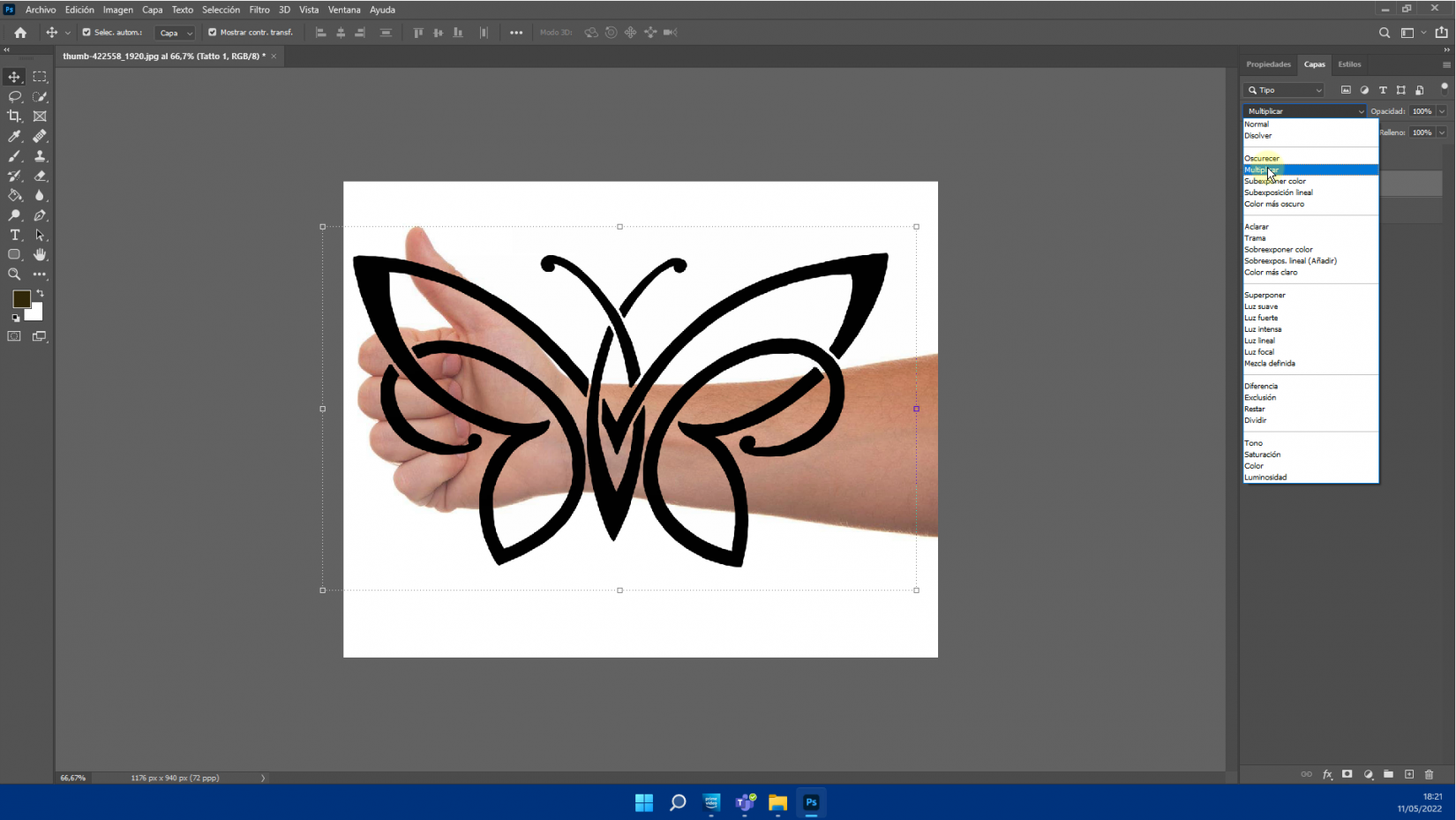Click the Home icon in options bar

pos(20,33)
